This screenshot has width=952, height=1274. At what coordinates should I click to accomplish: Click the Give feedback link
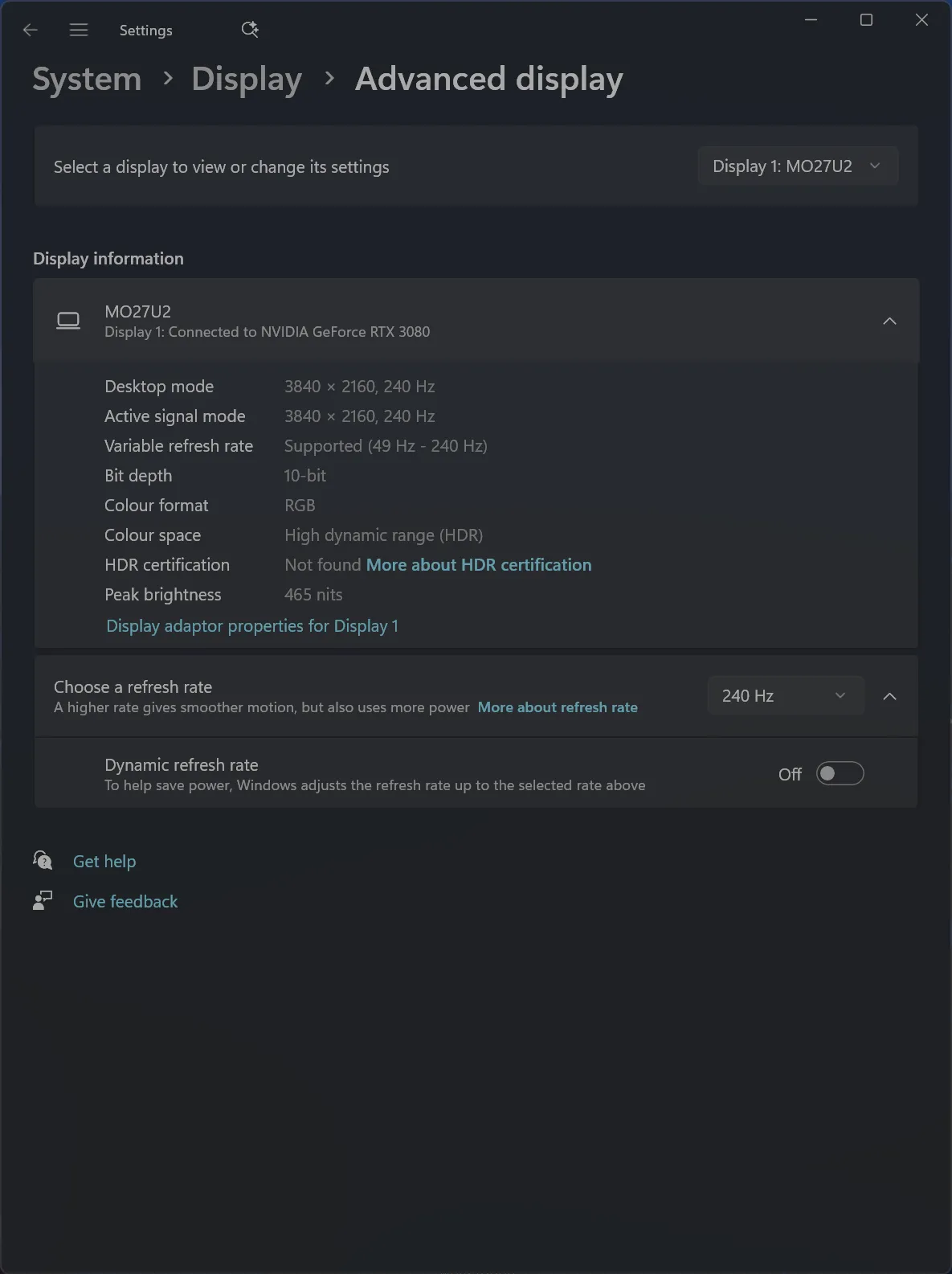125,902
